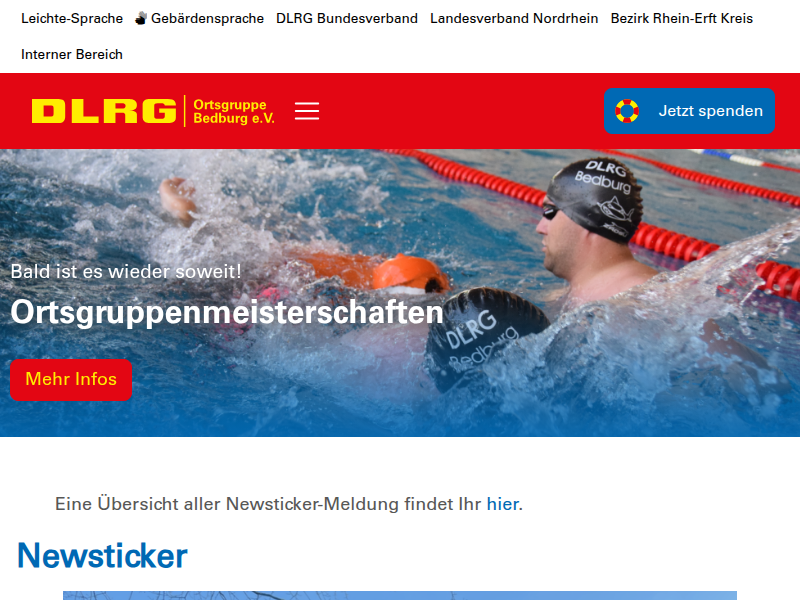Click the Newsticker heading
This screenshot has height=600, width=800.
102,555
